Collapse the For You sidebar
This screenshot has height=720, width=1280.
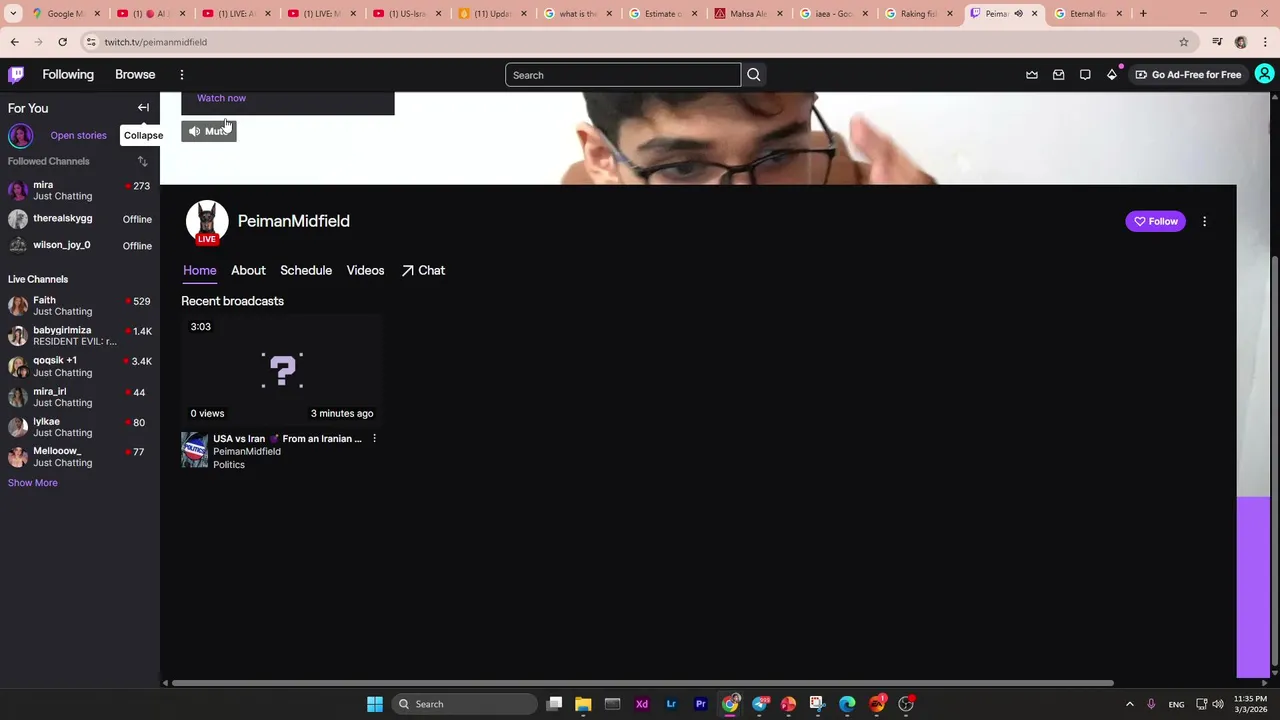[x=143, y=108]
